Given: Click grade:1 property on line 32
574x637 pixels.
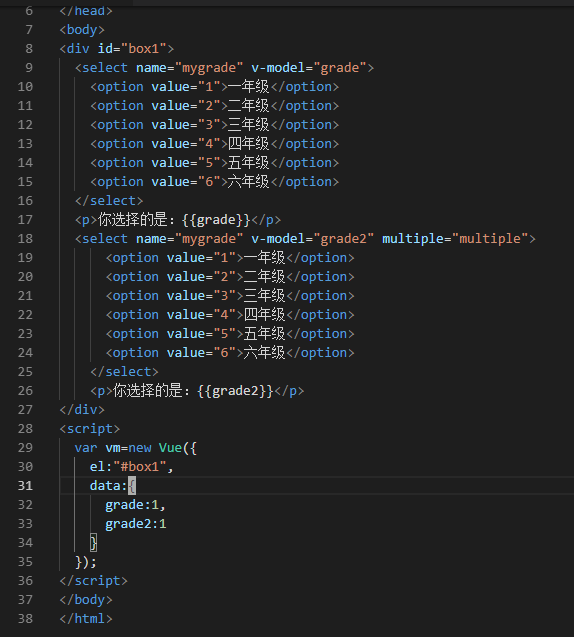Looking at the screenshot, I should click(132, 505).
